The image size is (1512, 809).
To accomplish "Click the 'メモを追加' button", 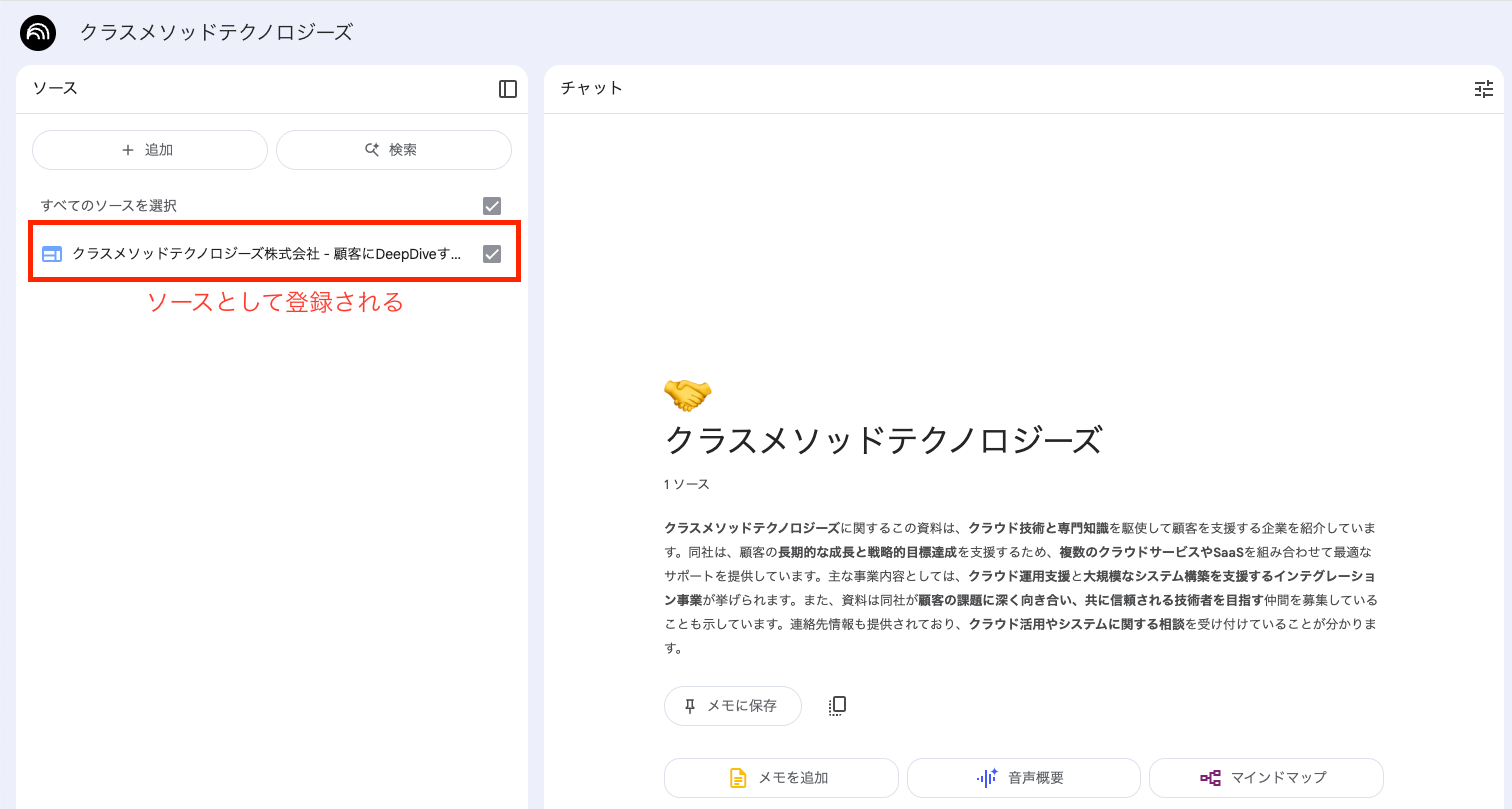I will tap(781, 777).
